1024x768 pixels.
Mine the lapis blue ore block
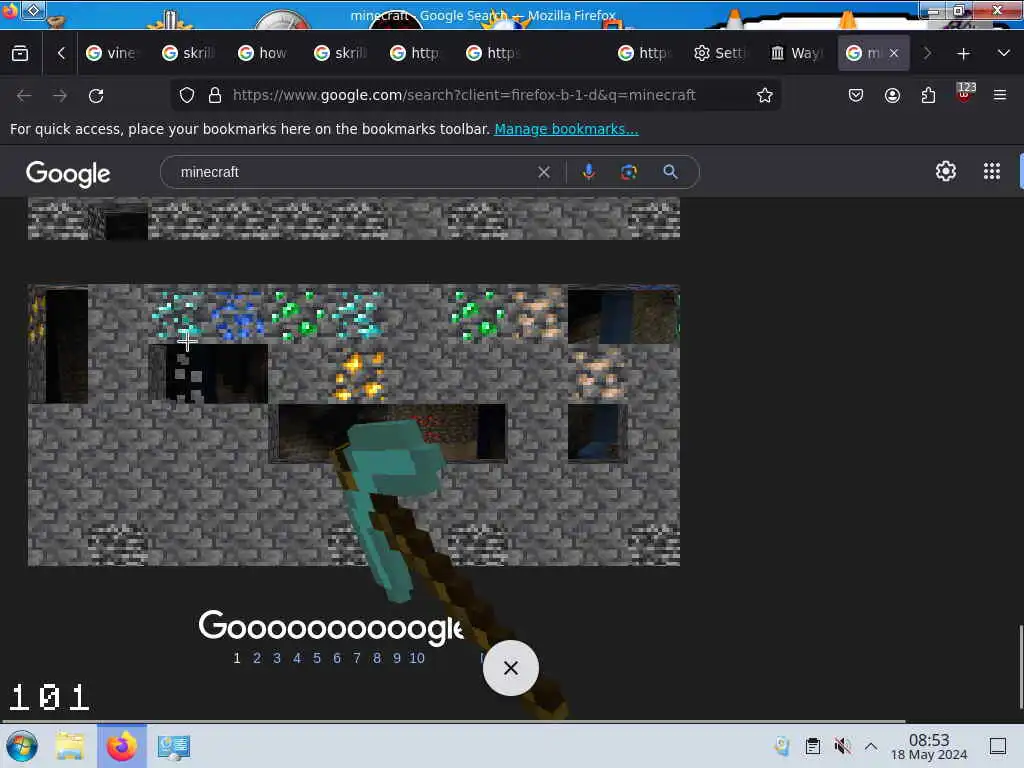(237, 314)
